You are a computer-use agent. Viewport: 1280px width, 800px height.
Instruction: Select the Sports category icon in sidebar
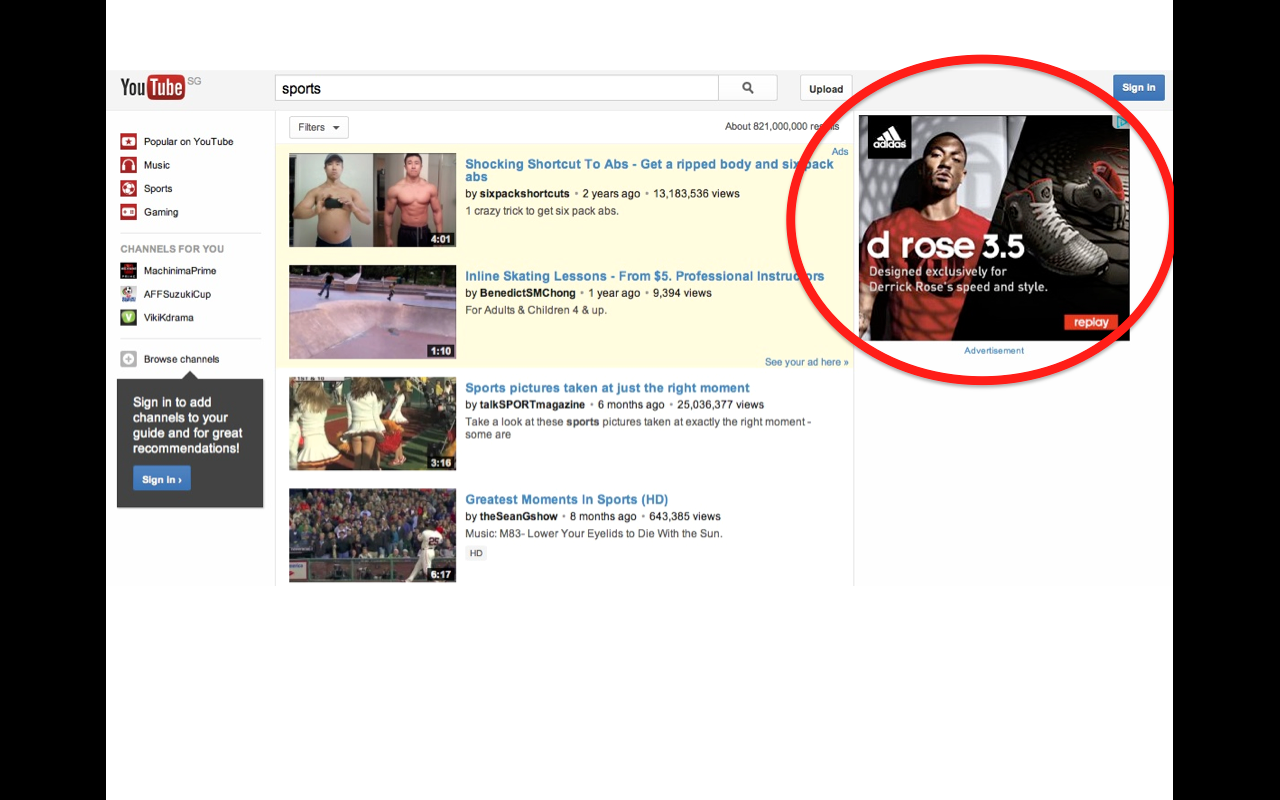point(128,188)
